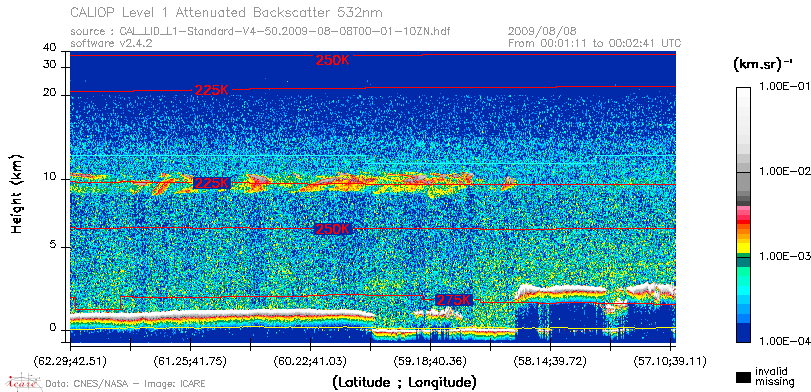Click the '40' height tick label
811x392 pixels.
click(x=50, y=48)
